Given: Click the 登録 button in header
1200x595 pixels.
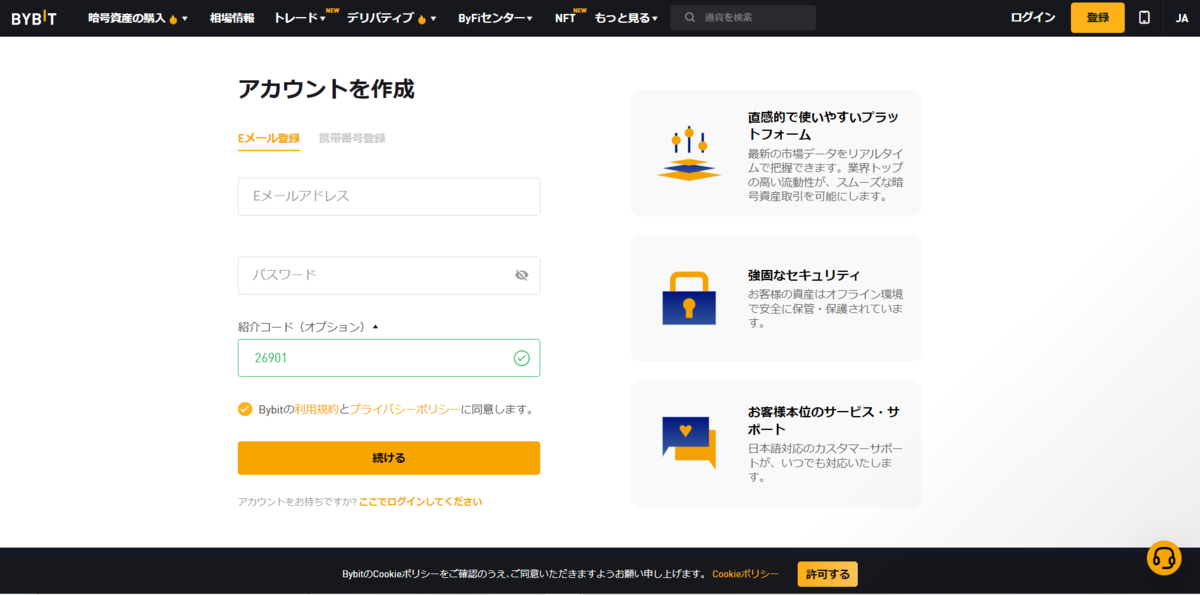Looking at the screenshot, I should point(1098,18).
